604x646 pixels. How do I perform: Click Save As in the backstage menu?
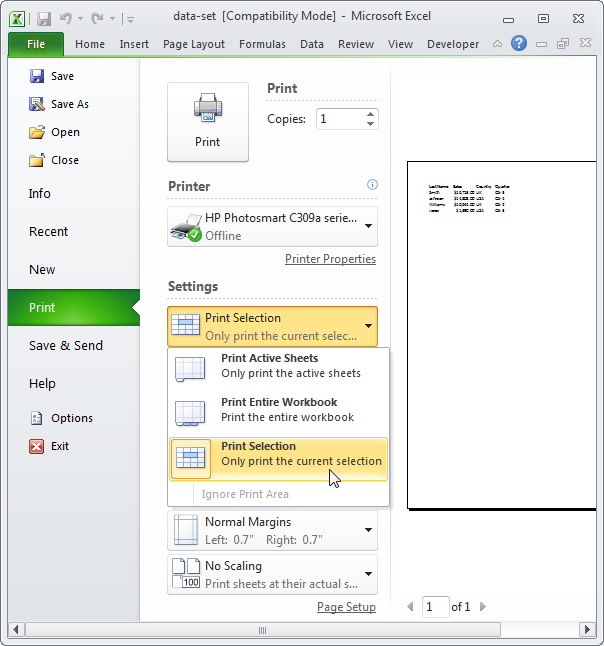[x=59, y=104]
